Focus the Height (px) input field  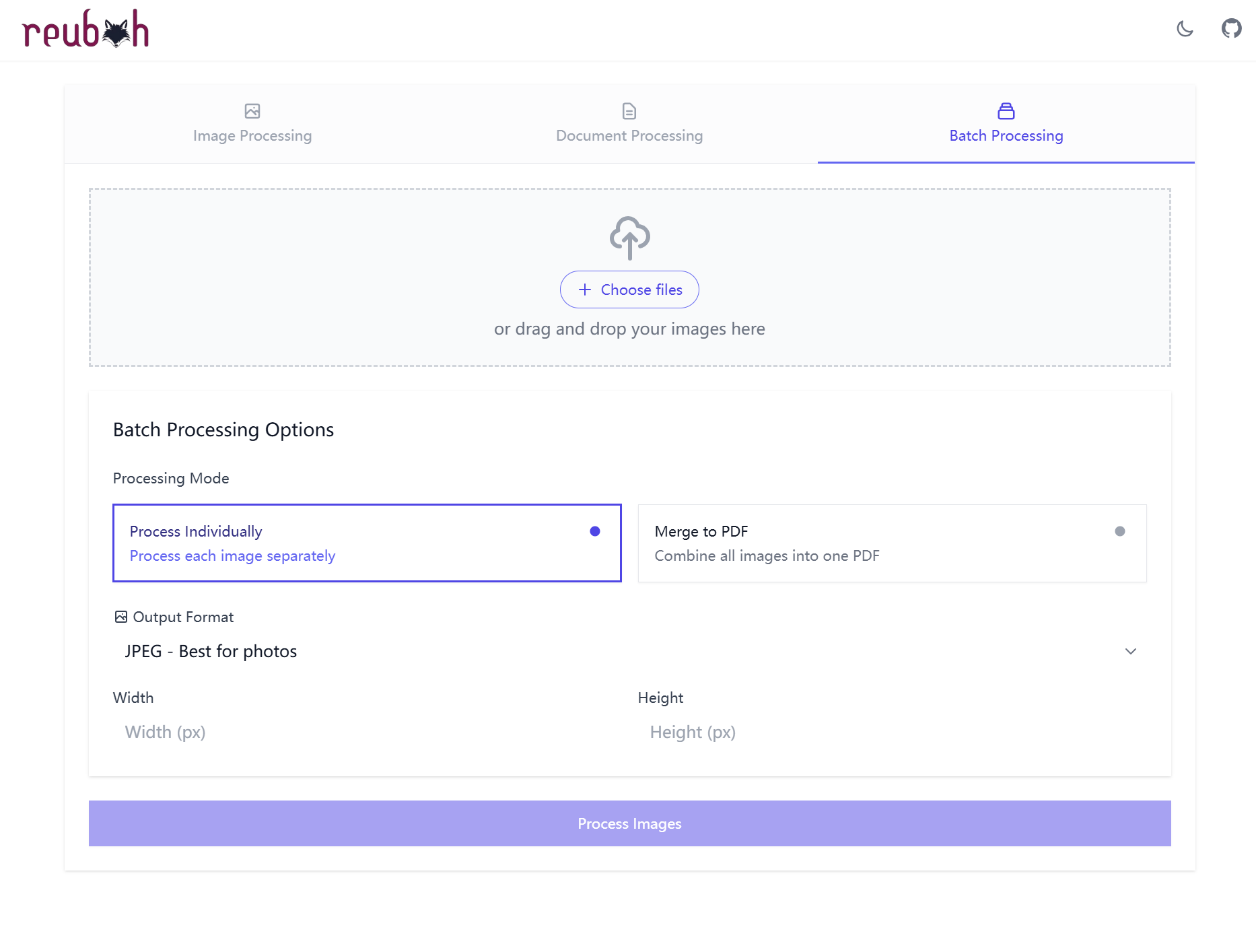[x=892, y=732]
